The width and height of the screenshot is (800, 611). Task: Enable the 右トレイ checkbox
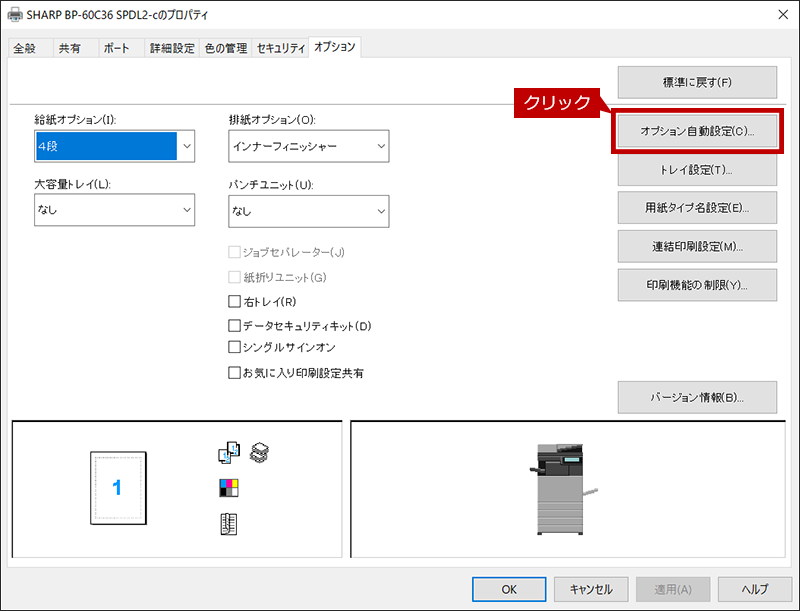235,301
